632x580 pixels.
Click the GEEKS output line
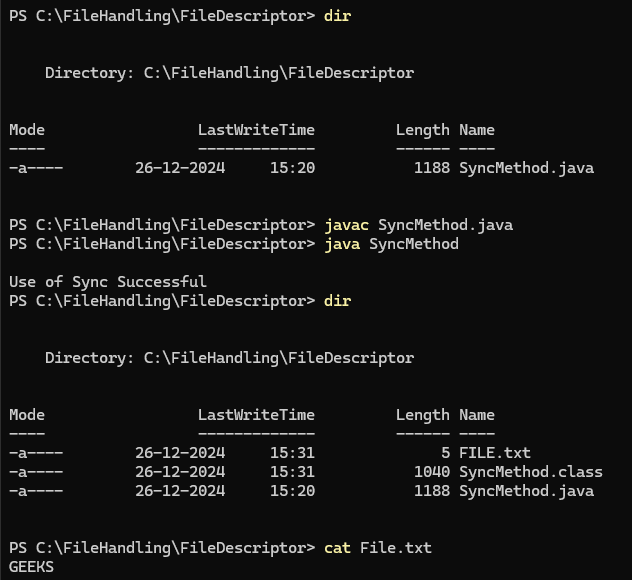[x=31, y=567]
